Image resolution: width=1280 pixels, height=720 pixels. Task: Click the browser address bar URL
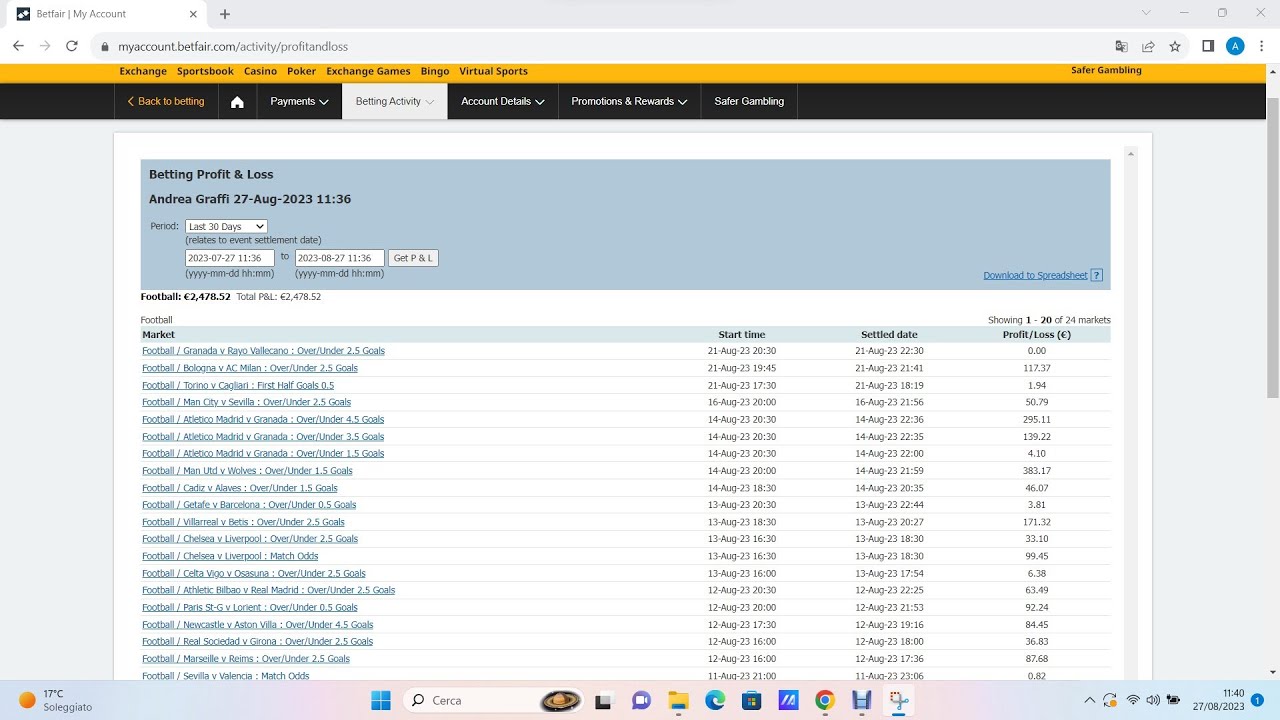coord(233,46)
